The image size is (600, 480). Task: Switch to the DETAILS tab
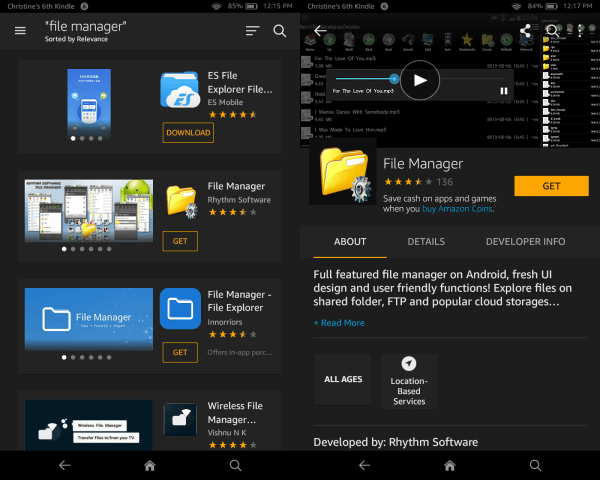[x=426, y=242]
